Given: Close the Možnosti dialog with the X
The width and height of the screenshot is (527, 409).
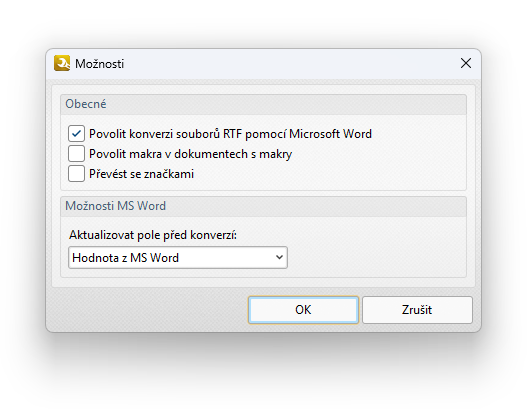Looking at the screenshot, I should [x=466, y=63].
